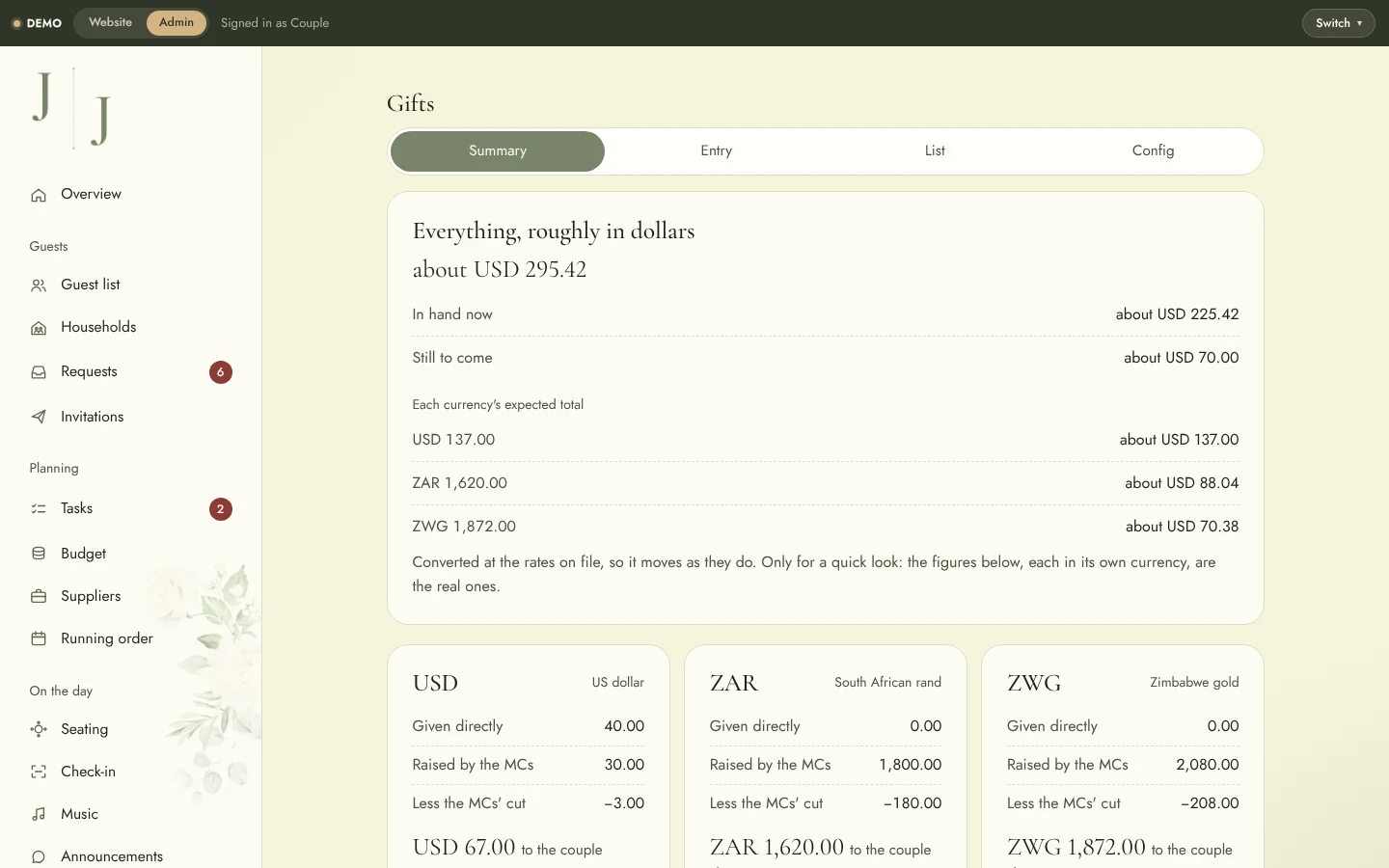Screen dimensions: 1389x868
Task: Click the 'about USD 70.00' still-to-come amount
Action: (x=1181, y=358)
